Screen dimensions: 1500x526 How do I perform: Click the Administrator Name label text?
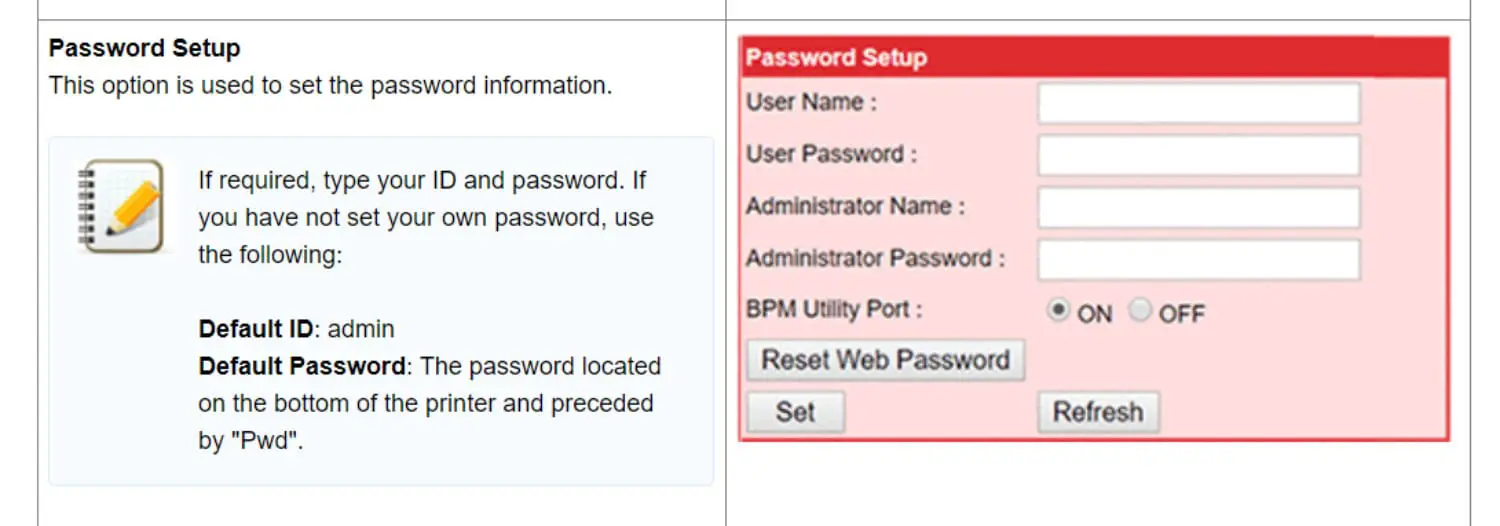855,206
